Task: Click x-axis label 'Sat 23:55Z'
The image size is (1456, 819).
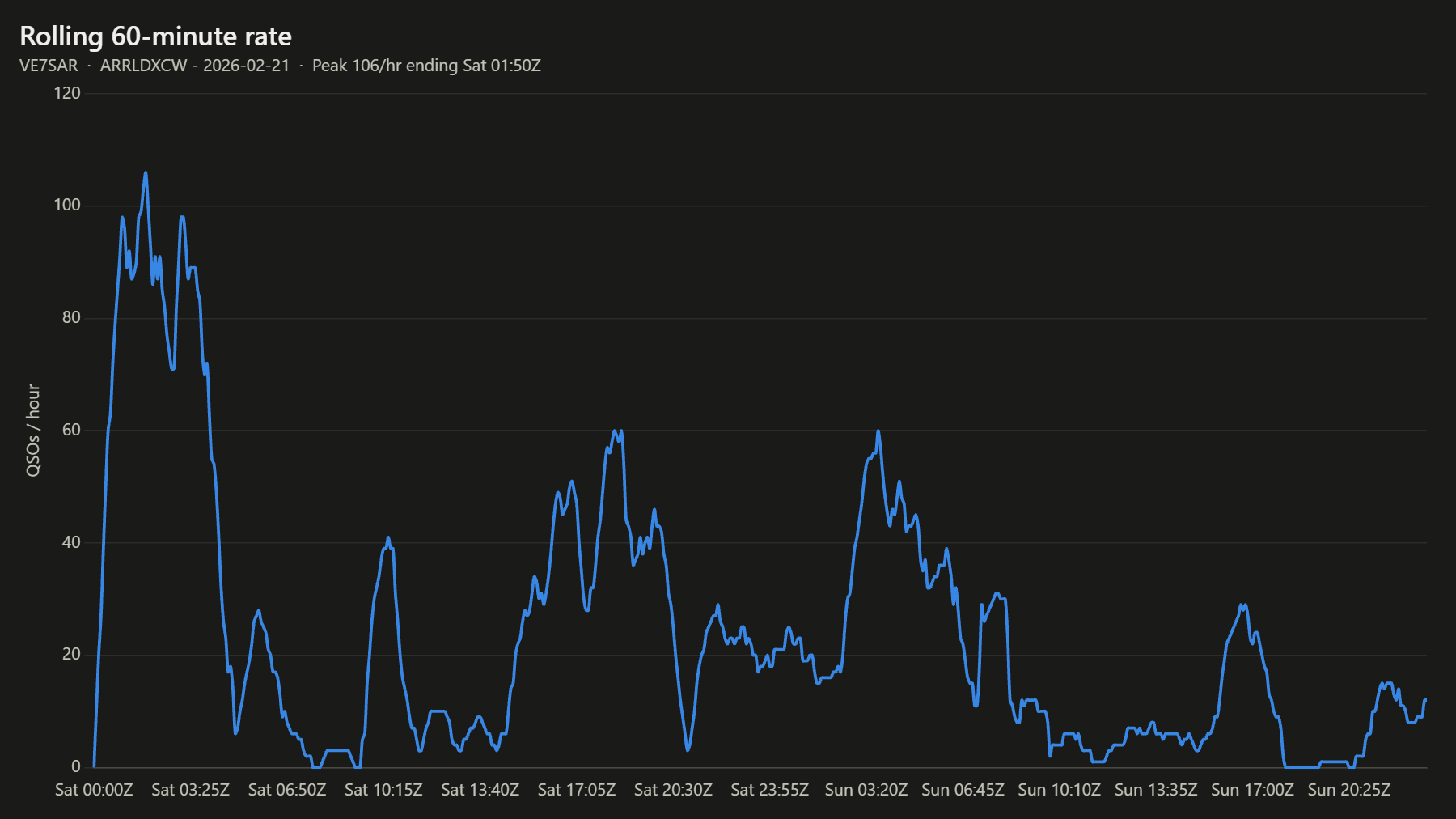Action: point(769,790)
